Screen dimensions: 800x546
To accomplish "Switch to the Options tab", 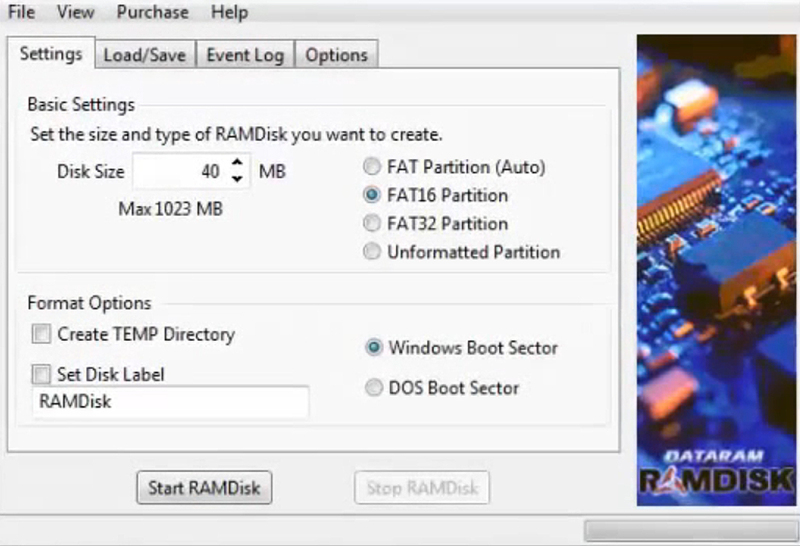I will [x=337, y=55].
